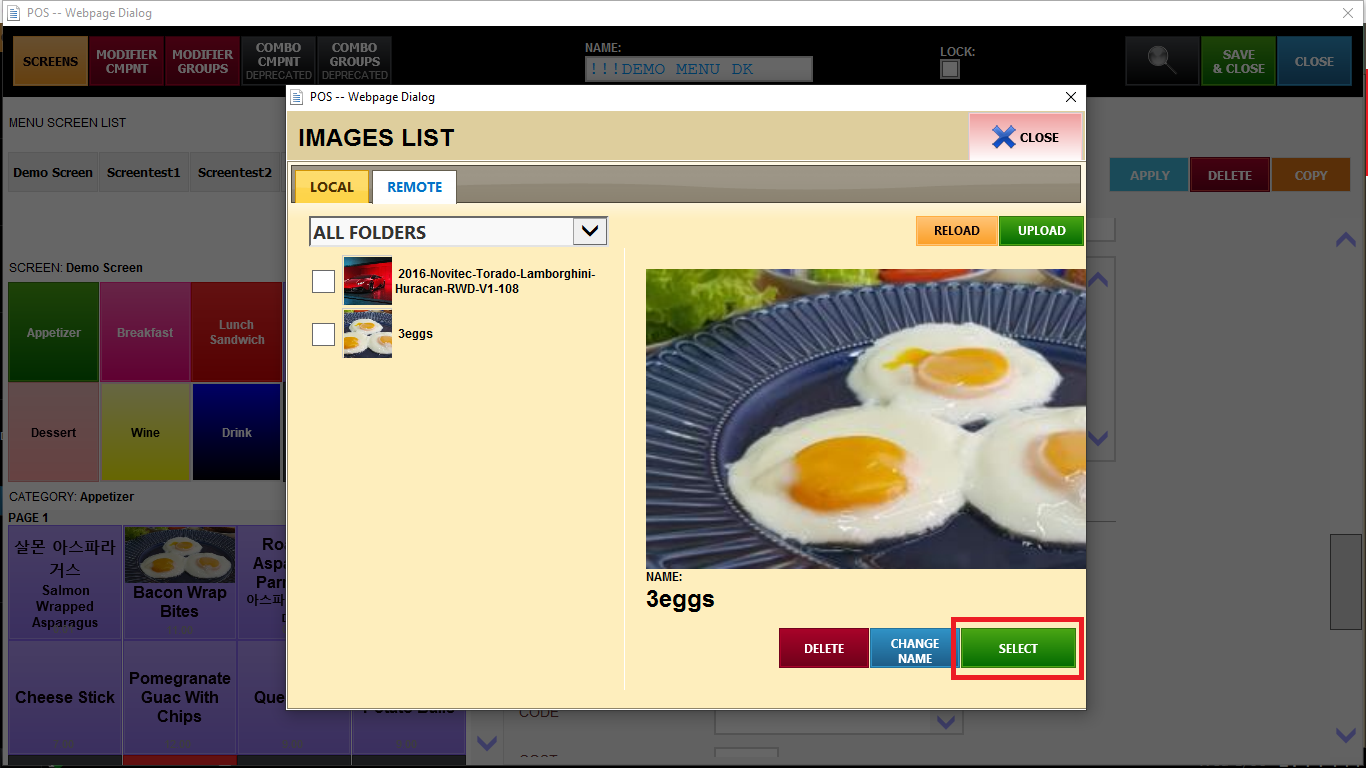This screenshot has width=1368, height=768.
Task: Tick the checkbox beside the Lamborghini image
Action: [323, 282]
